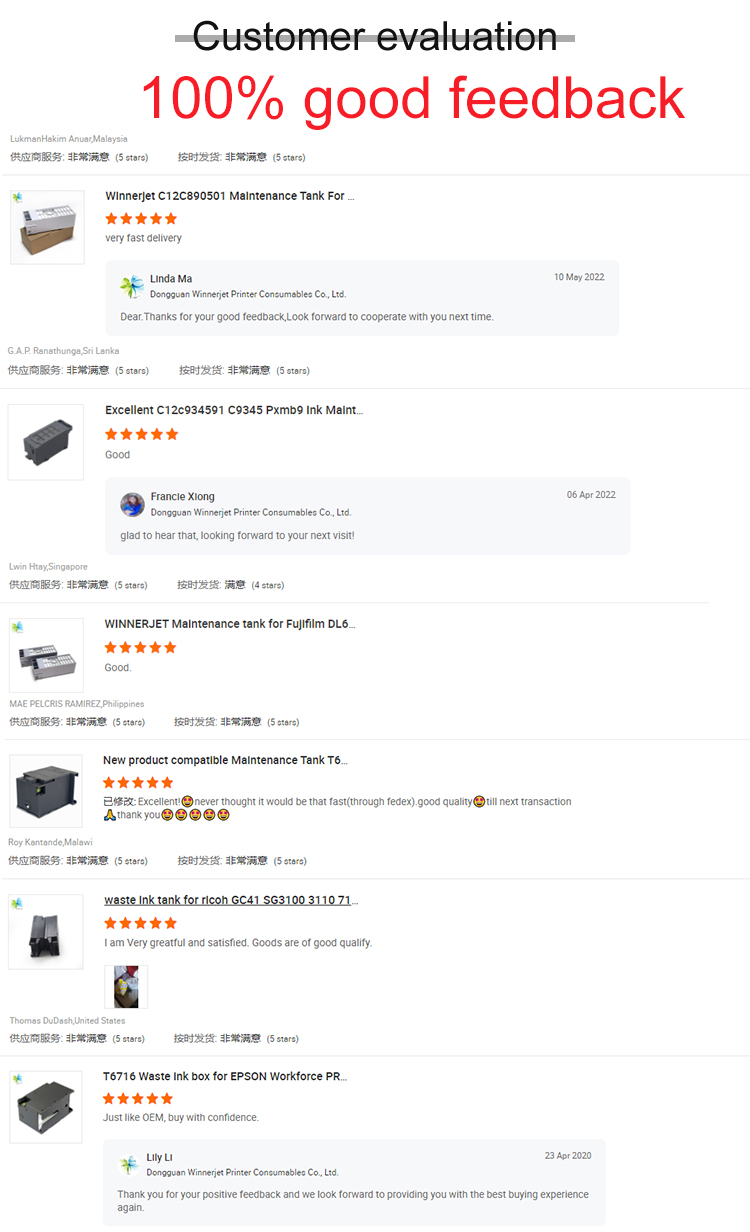Viewport: 750px width, 1232px height.
Task: View C9345 black ink maintenance box thumbnail
Action: 45,441
